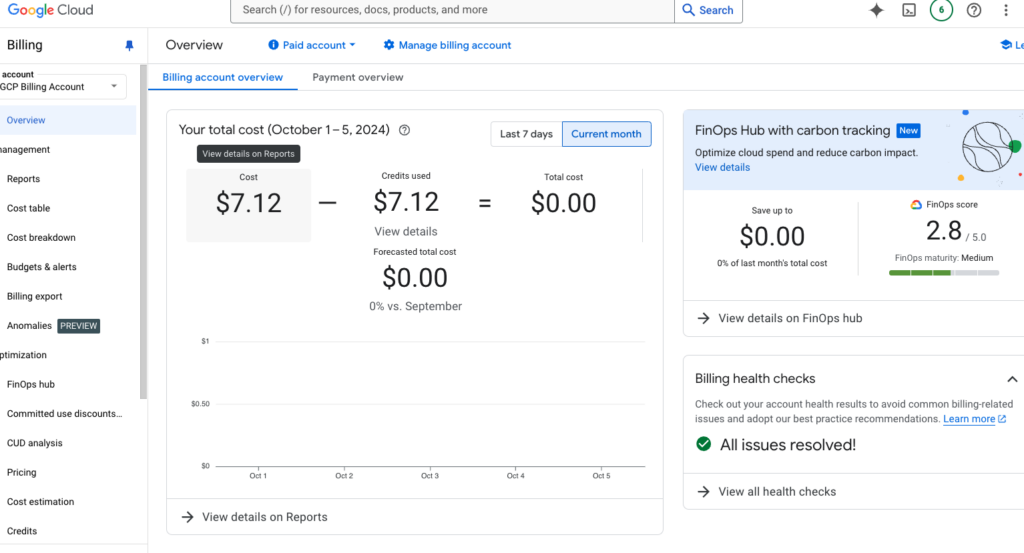The image size is (1024, 553).
Task: Open the three-dot settings menu
Action: point(1006,10)
